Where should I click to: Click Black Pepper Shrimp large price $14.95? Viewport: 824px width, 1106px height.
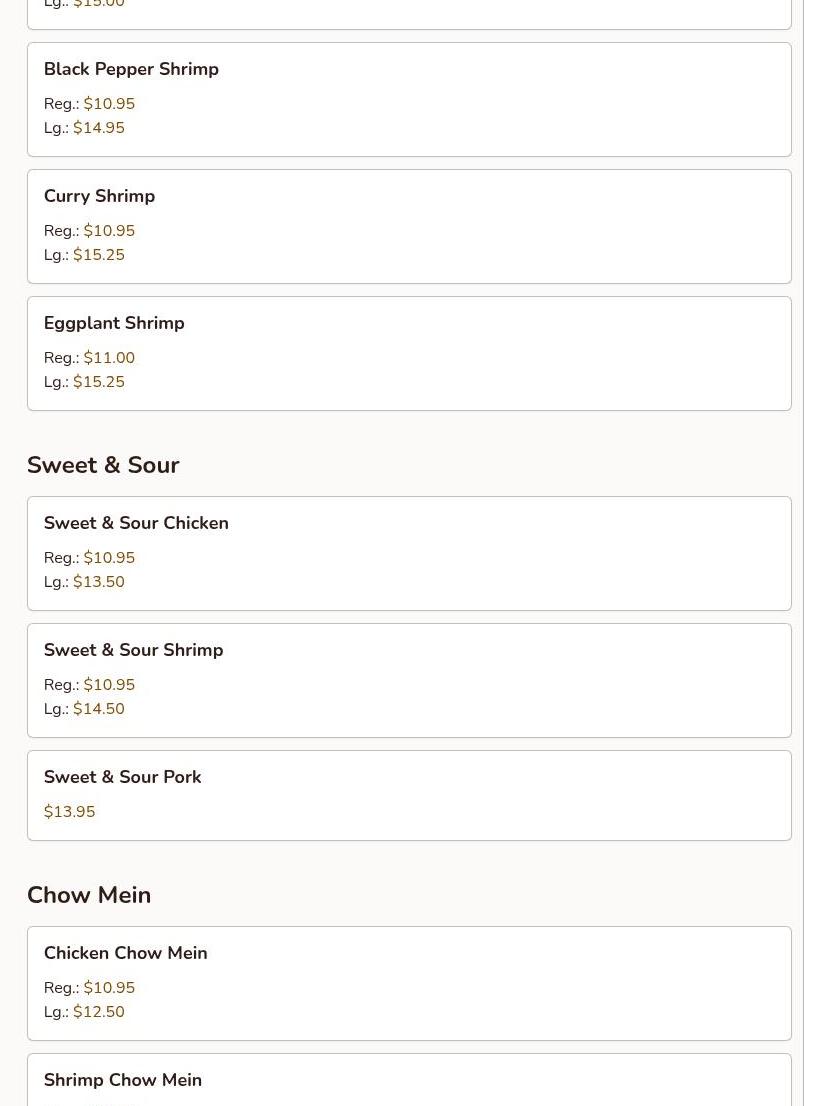[99, 128]
